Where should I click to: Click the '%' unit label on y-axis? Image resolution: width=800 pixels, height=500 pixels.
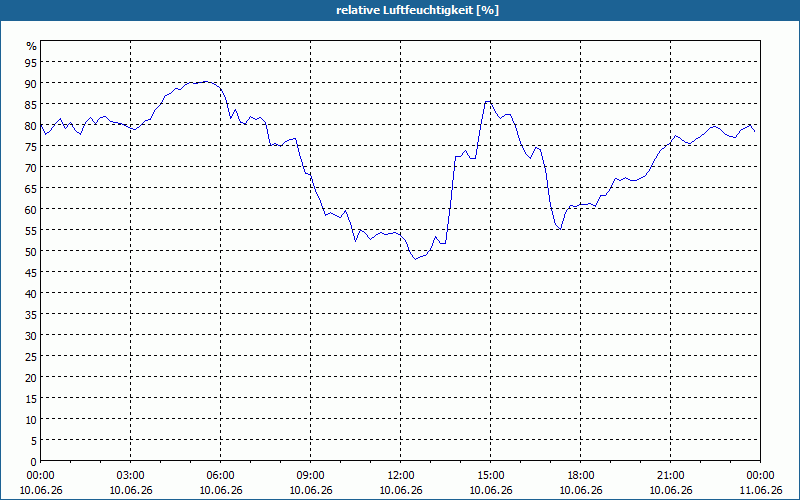(x=32, y=46)
